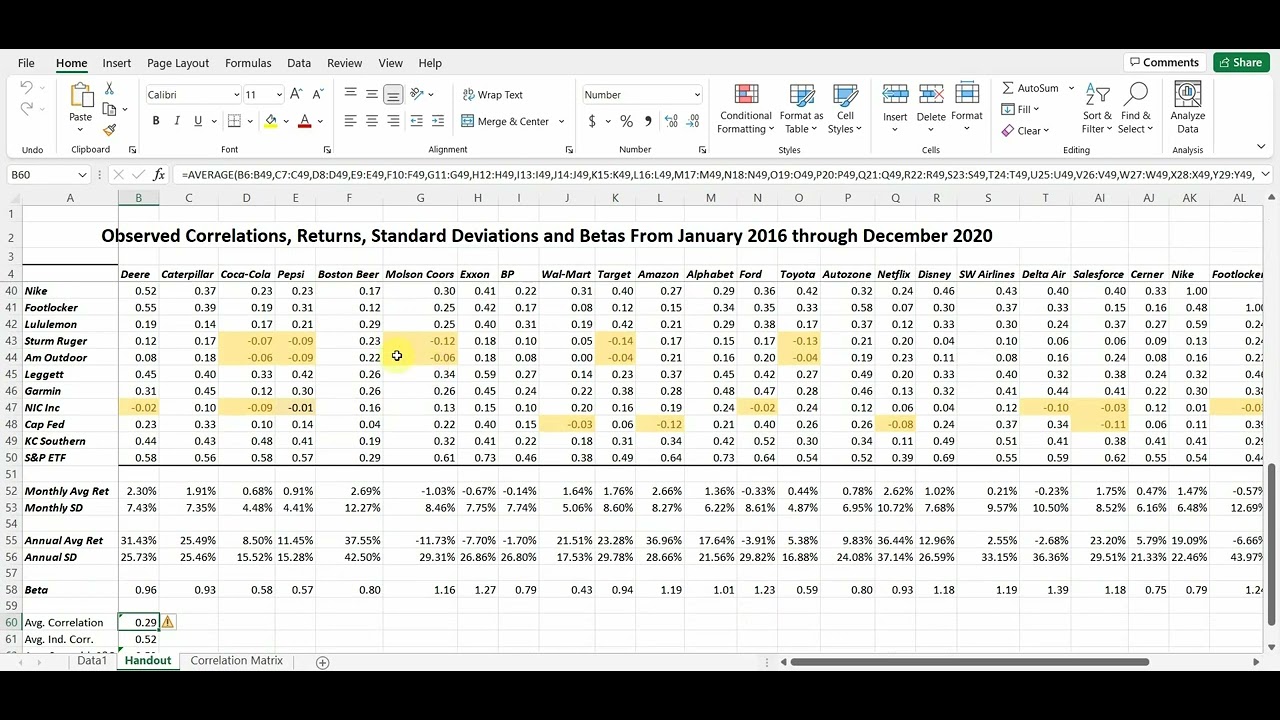Screen dimensions: 1280x720
Task: Click Analyze Data
Action: (x=1188, y=109)
